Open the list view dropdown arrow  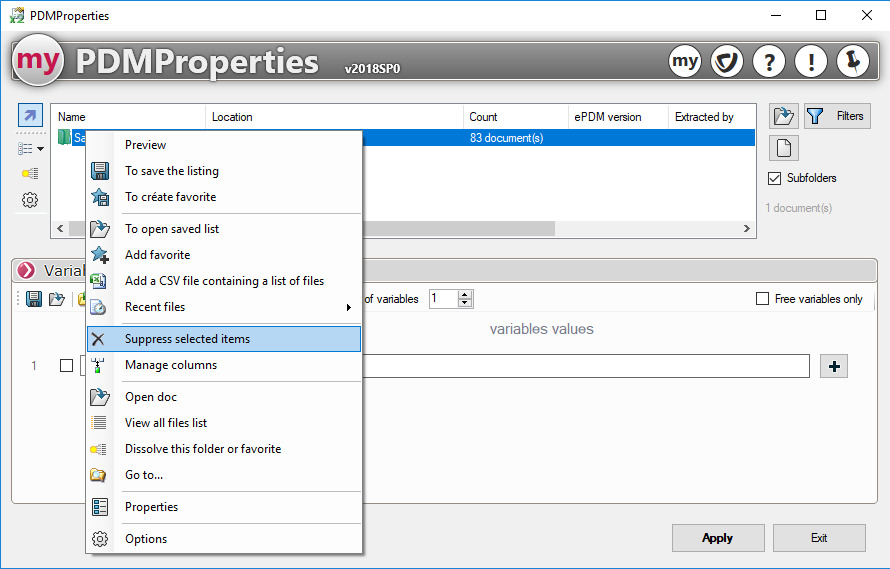tap(40, 149)
